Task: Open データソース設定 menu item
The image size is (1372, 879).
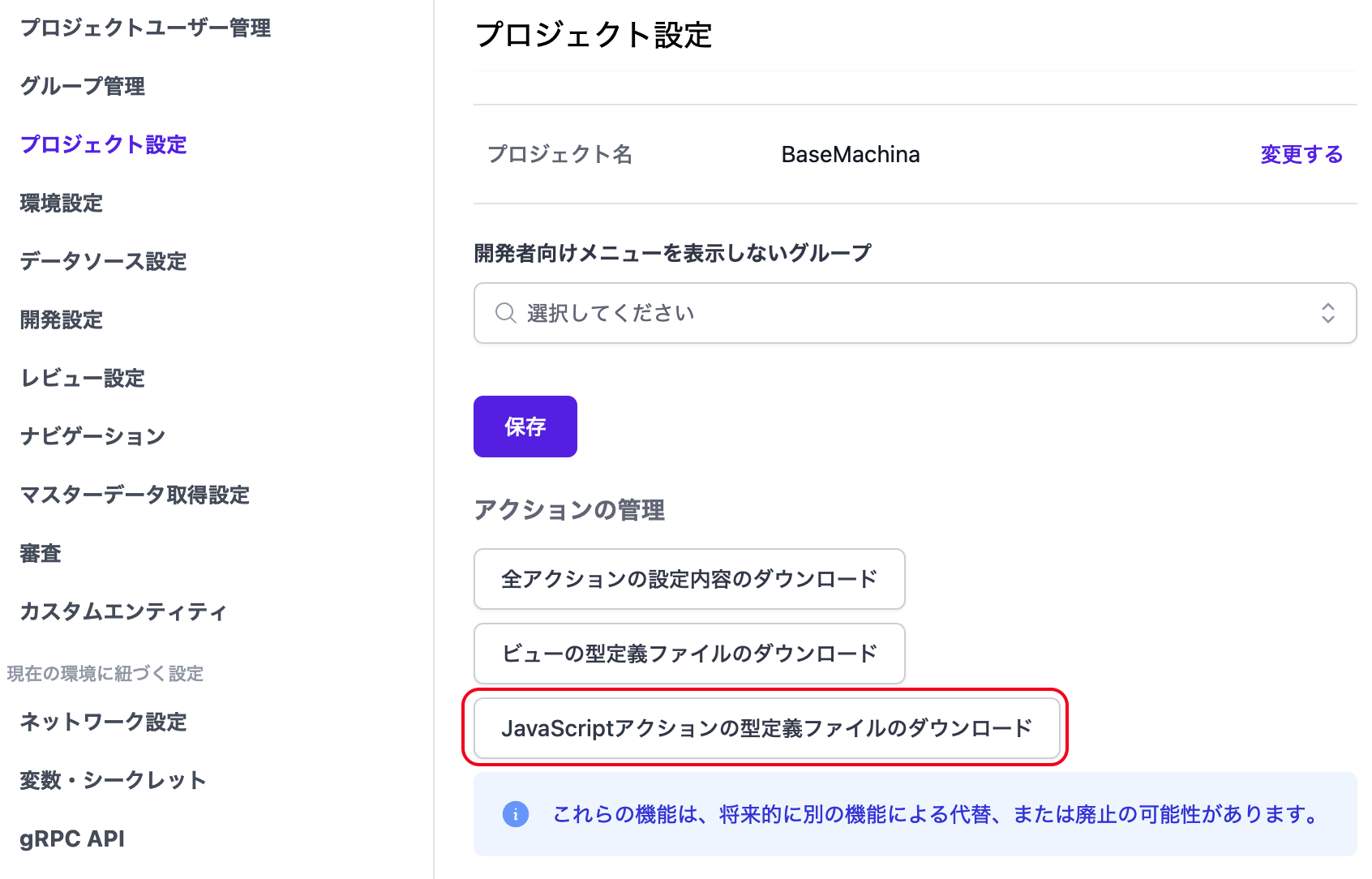Action: (x=104, y=261)
